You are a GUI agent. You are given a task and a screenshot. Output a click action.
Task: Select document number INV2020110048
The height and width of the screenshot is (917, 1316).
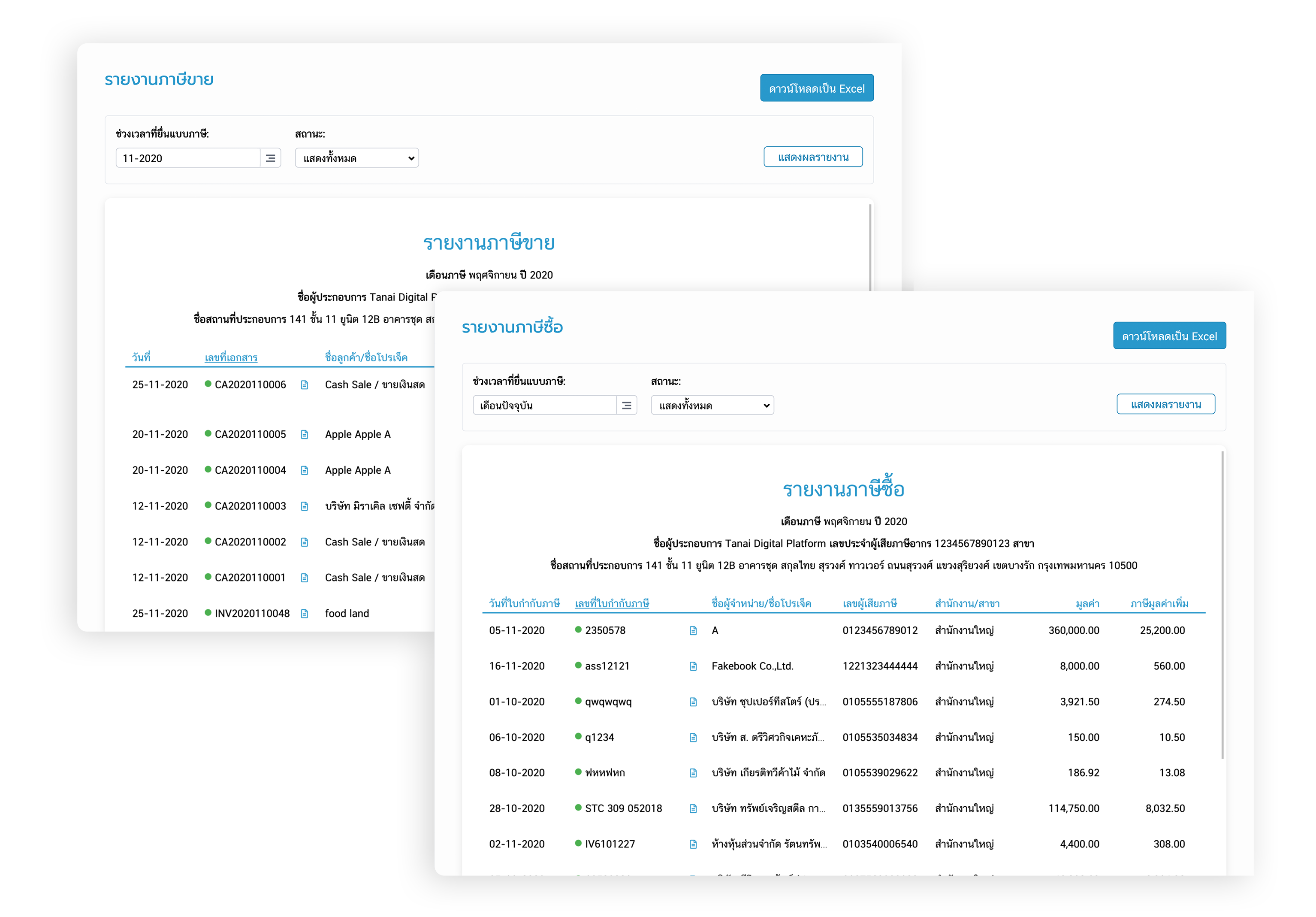tap(252, 614)
